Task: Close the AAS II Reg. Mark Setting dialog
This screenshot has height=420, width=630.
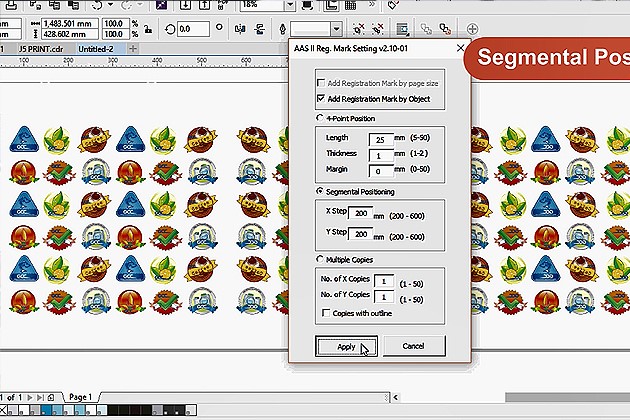Action: 460,48
